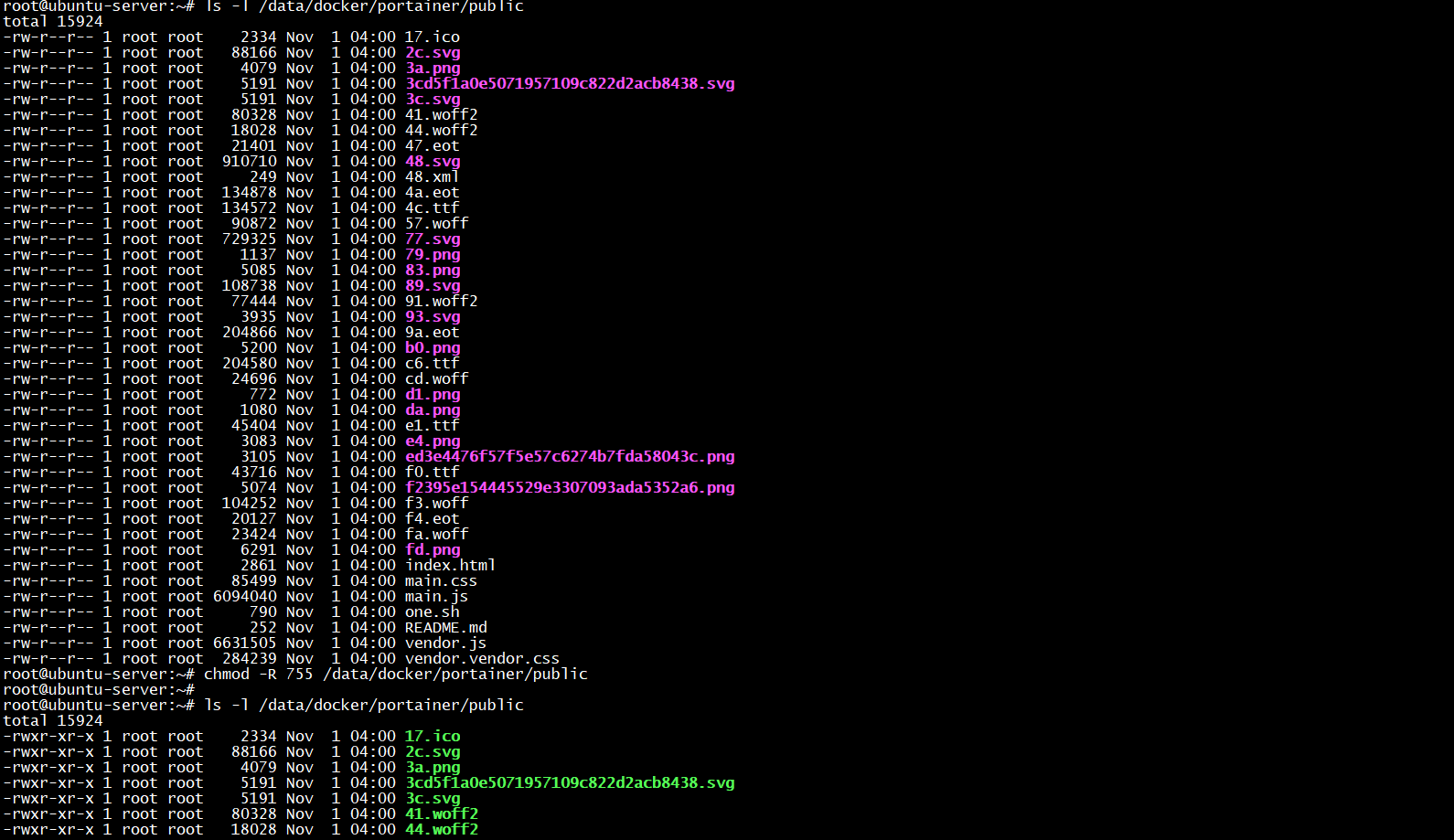The image size is (1454, 840).
Task: Click the file name 91.woff2
Action: [442, 301]
